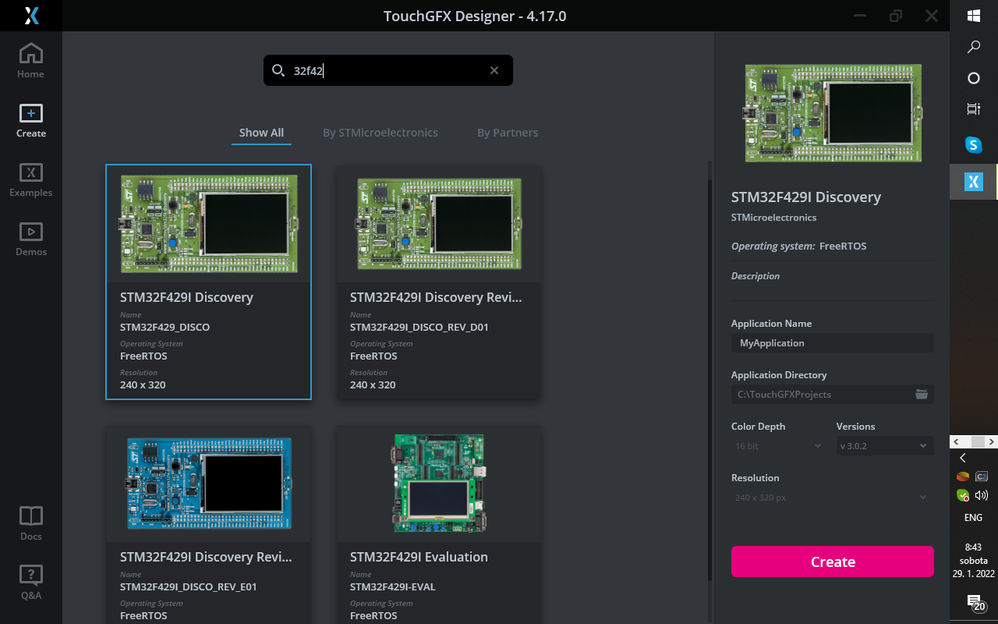Open Windows search from the taskbar
This screenshot has width=998, height=624.
[x=973, y=46]
